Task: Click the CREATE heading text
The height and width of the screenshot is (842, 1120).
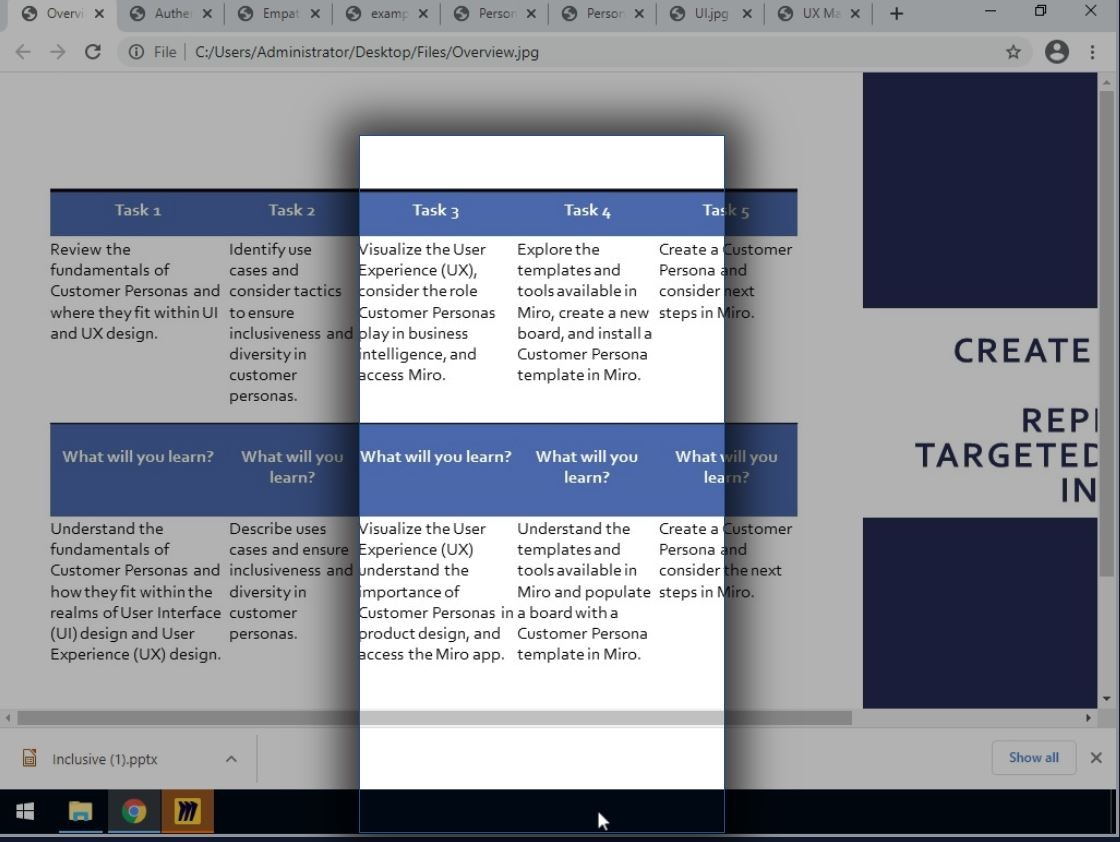Action: 1022,351
